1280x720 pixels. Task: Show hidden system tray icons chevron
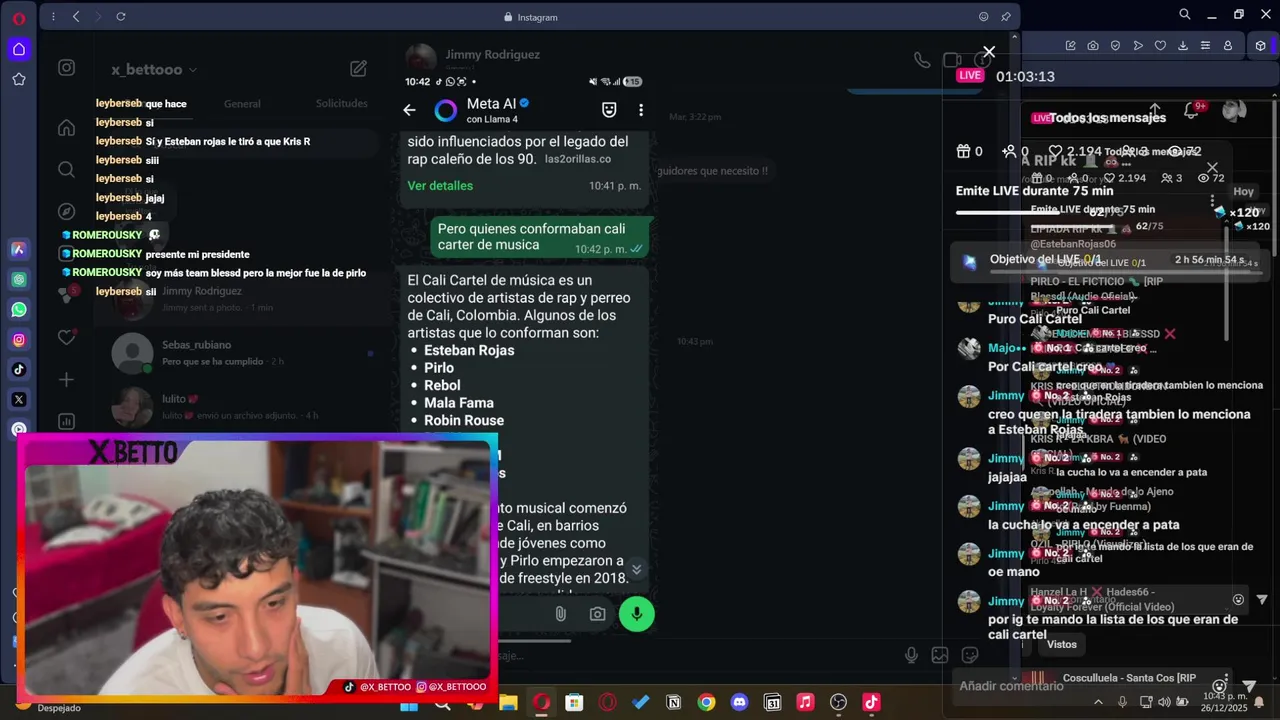1098,702
